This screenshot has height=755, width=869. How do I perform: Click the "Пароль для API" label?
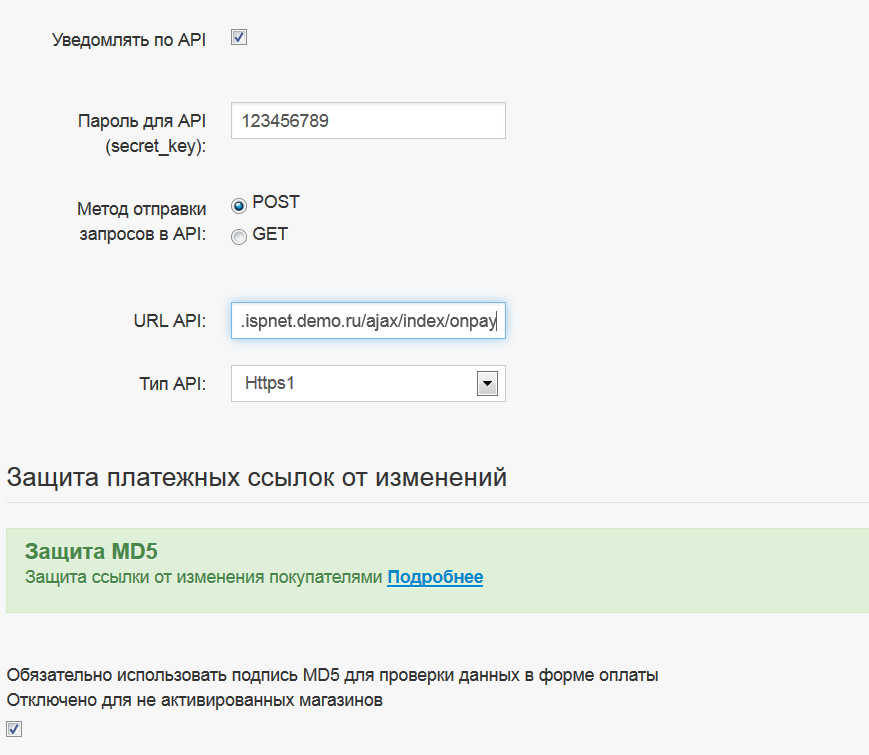pyautogui.click(x=142, y=121)
